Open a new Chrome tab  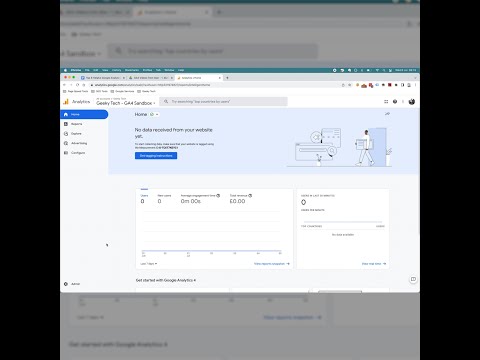227,78
